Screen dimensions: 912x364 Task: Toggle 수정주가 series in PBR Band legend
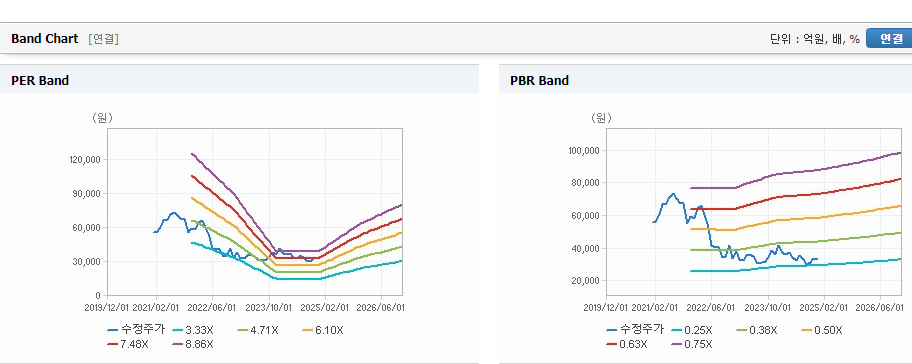tap(635, 330)
